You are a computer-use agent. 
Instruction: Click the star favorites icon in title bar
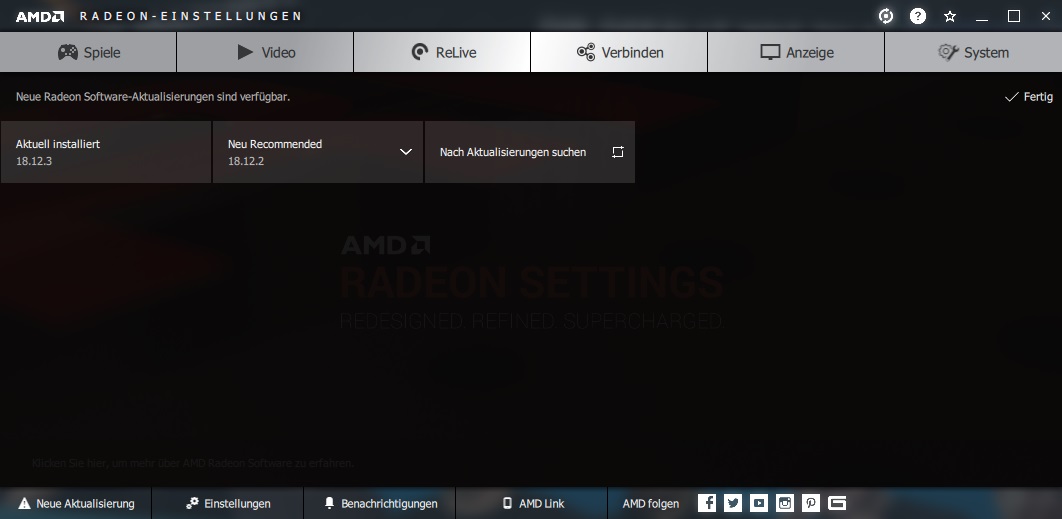(x=950, y=16)
